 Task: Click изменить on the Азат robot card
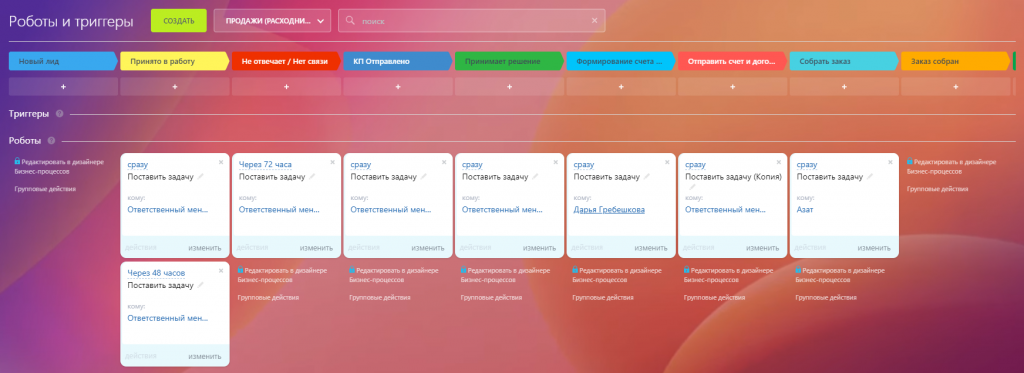coord(874,248)
